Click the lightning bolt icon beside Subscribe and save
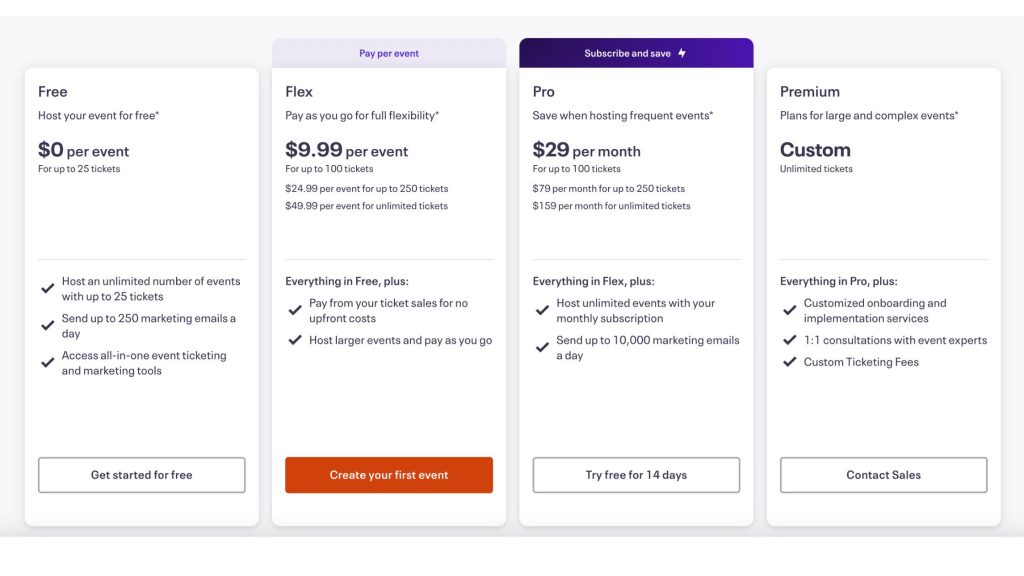Screen dimensions: 1024x576 tap(682, 53)
